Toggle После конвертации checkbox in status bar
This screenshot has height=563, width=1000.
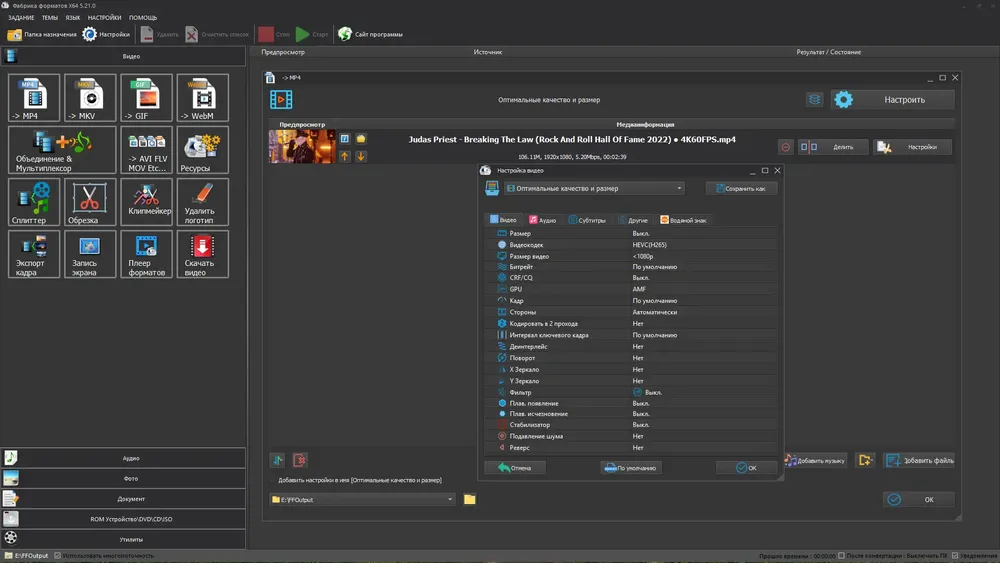pyautogui.click(x=840, y=555)
